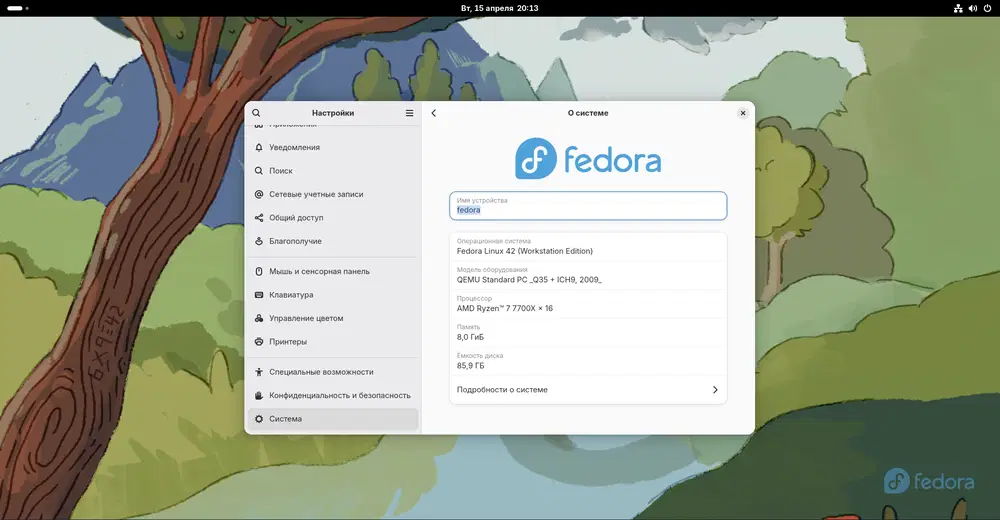Click the power icon in the top bar
Image resolution: width=1000 pixels, height=520 pixels.
[987, 8]
